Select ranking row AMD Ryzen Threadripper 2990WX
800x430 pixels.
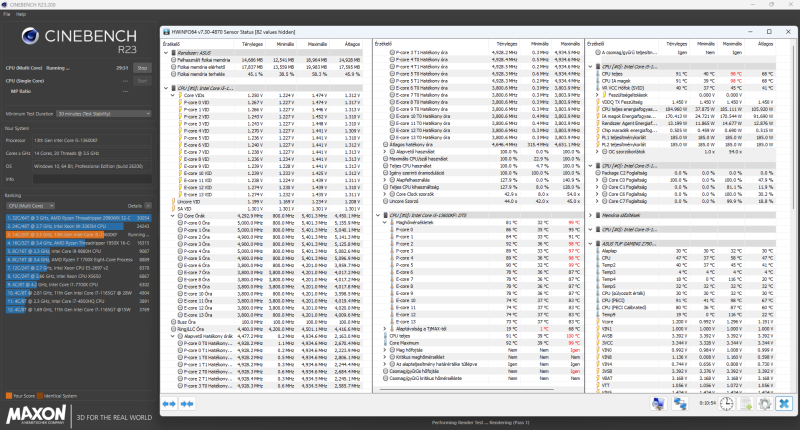[79, 218]
